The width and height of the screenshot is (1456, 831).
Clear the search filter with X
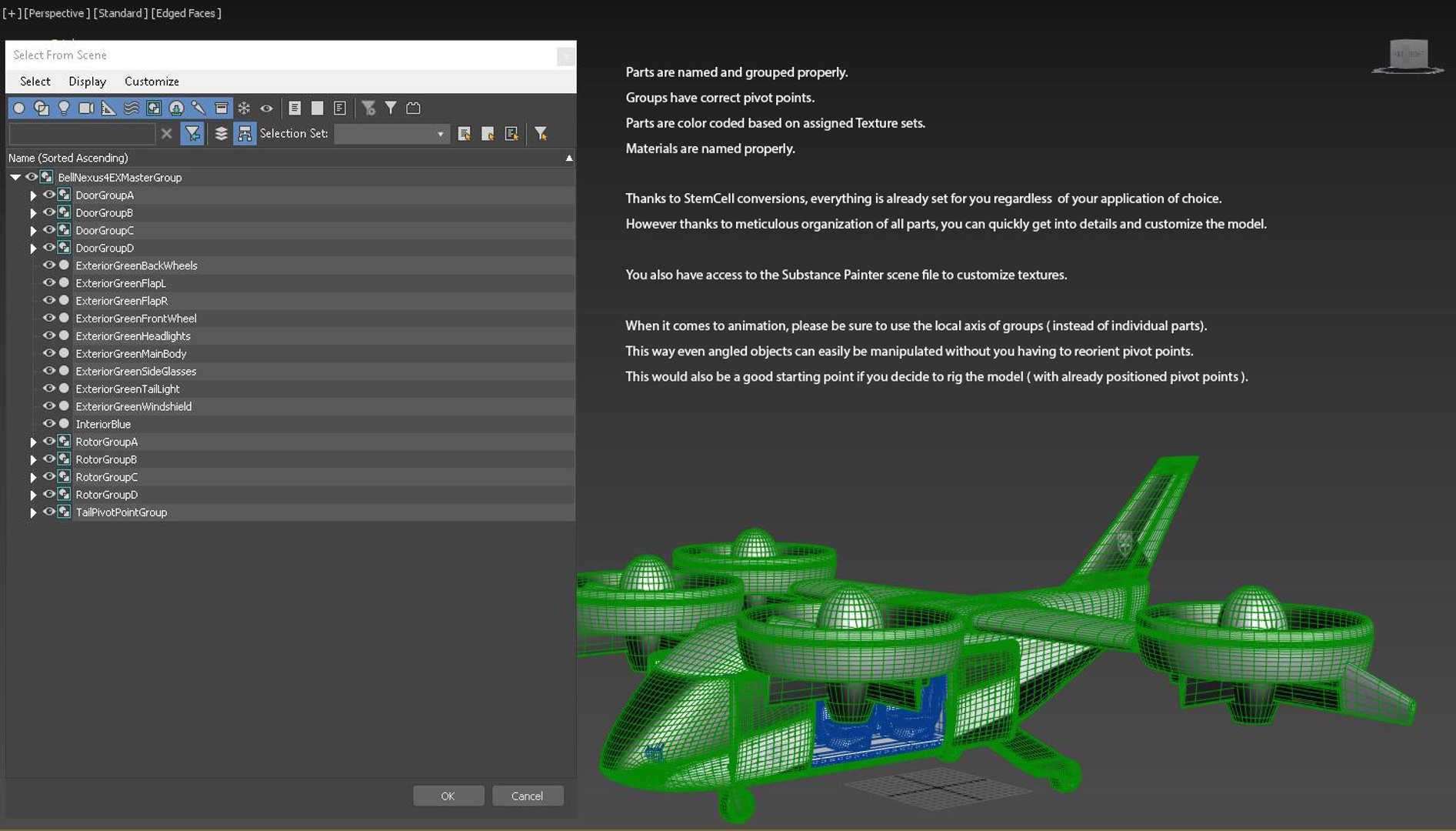(166, 134)
